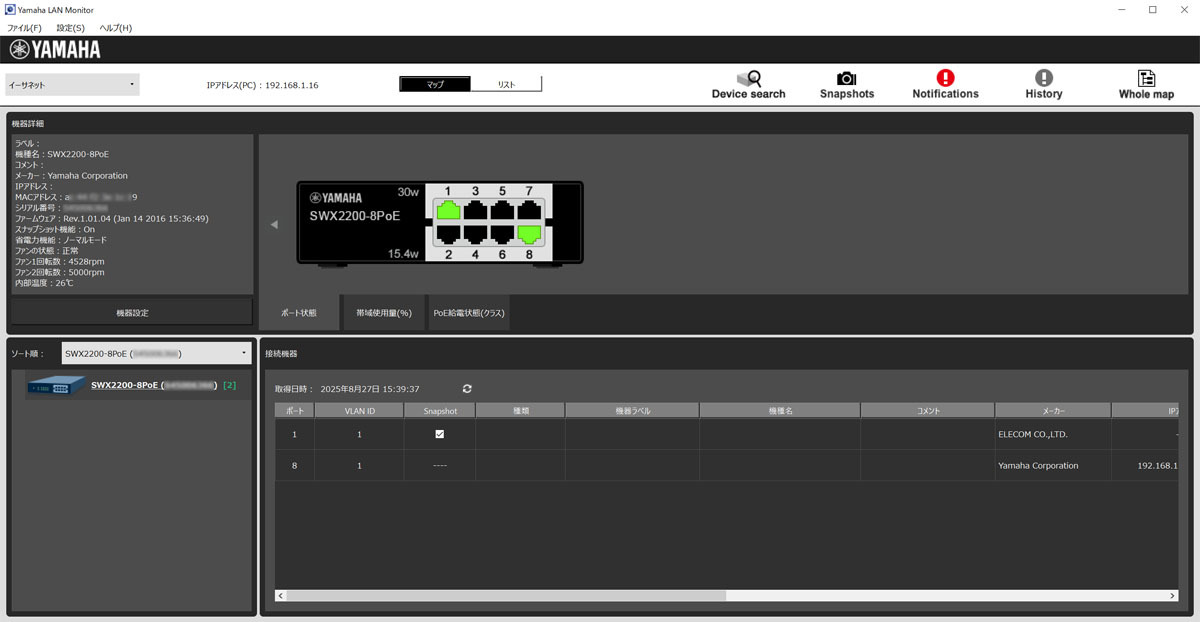1200x622 pixels.
Task: Sort table by ポート column header
Action: coord(294,411)
